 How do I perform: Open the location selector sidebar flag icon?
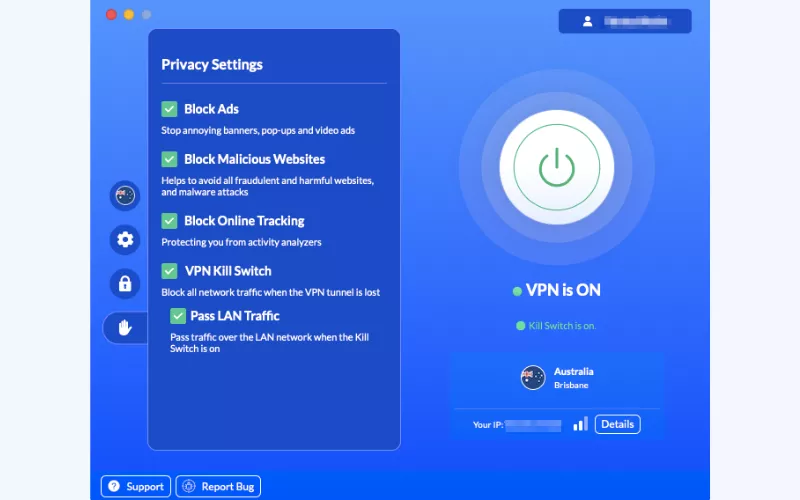(125, 195)
